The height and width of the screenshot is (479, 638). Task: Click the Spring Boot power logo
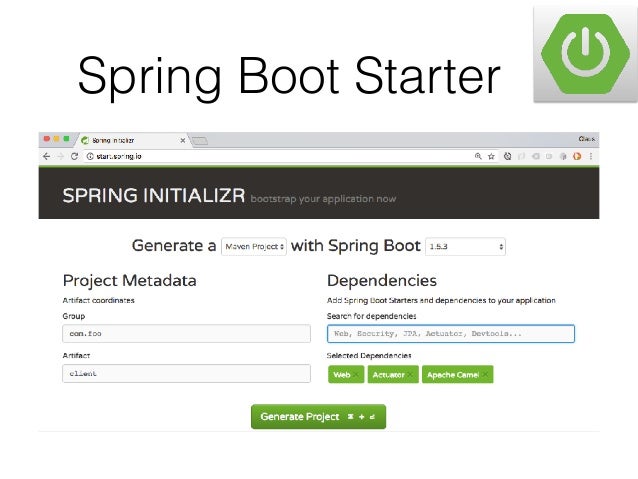click(x=585, y=53)
